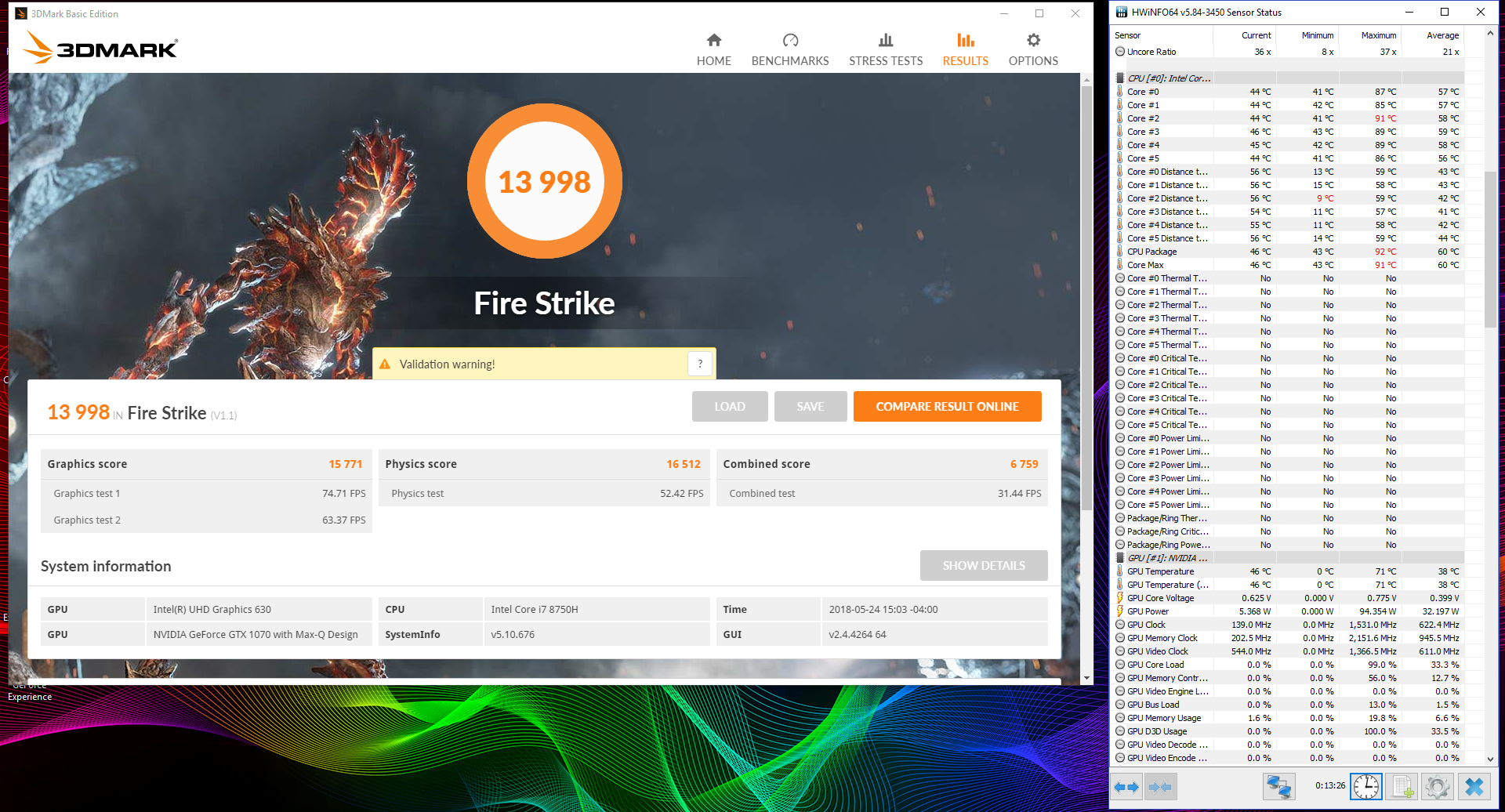The image size is (1505, 812).
Task: Select the Core Max sensor row
Action: tap(1288, 265)
